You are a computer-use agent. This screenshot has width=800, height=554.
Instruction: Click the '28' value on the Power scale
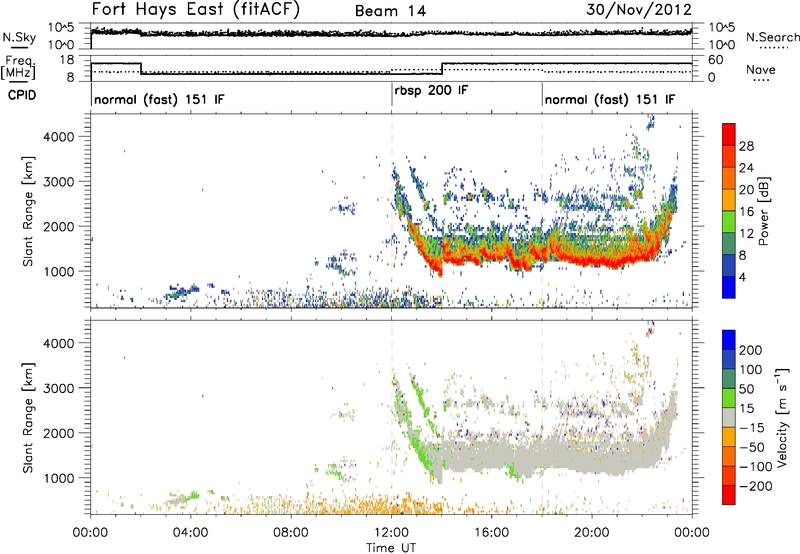(746, 146)
